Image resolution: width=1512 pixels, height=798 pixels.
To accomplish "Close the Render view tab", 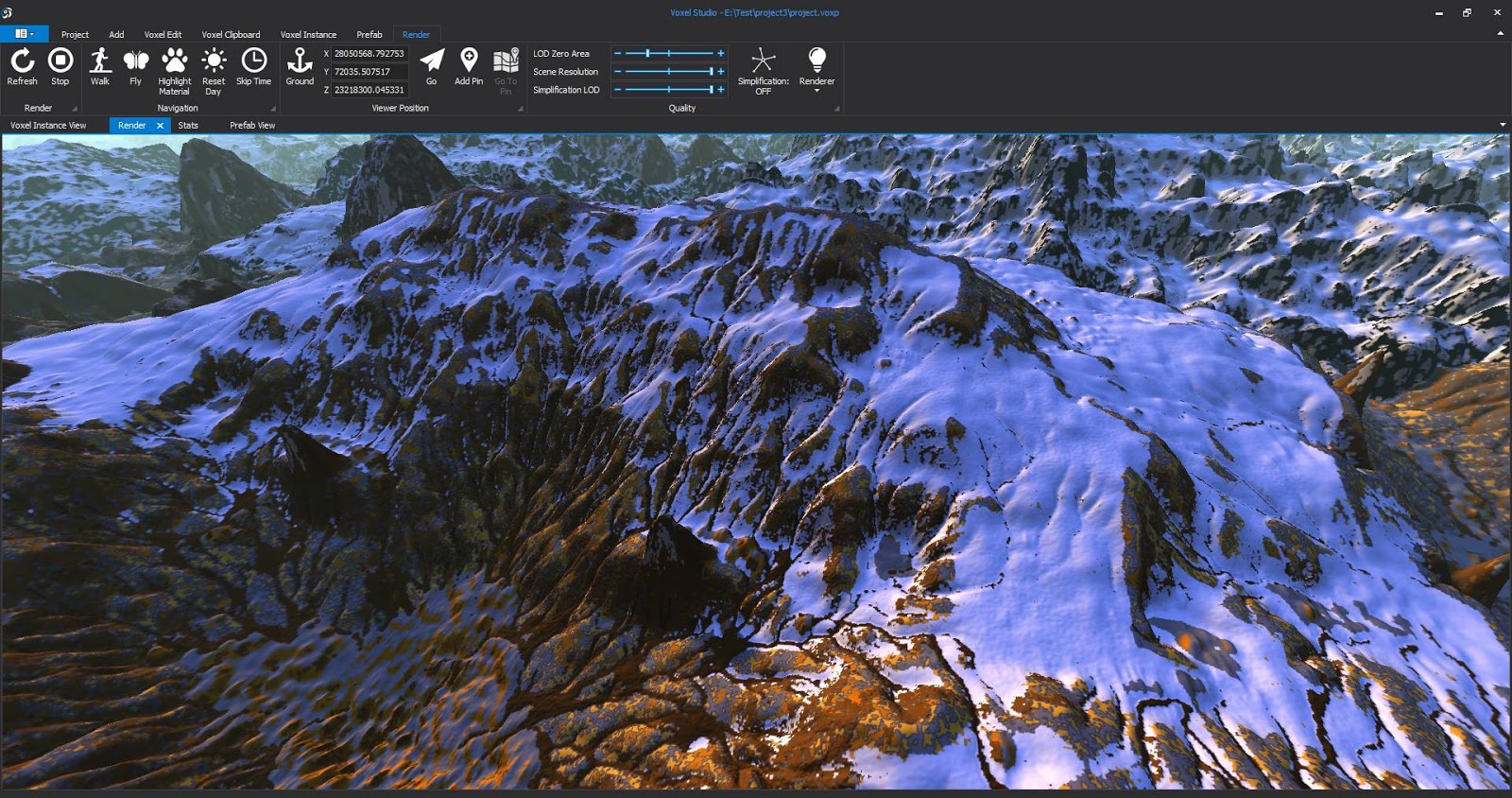I will pyautogui.click(x=160, y=125).
